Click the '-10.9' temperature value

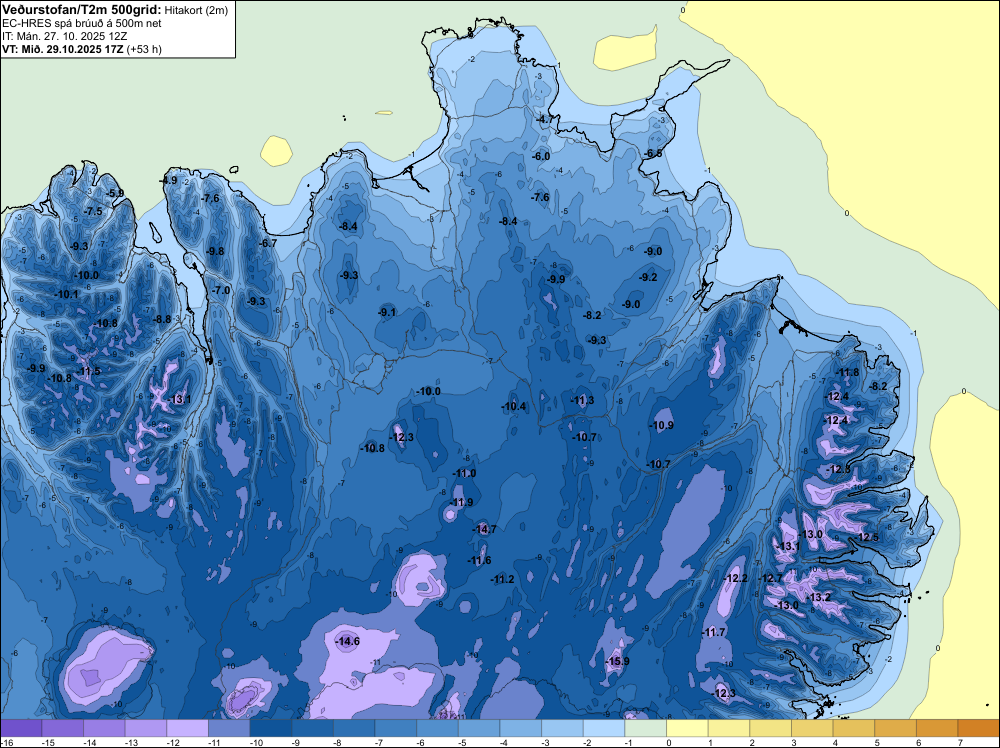[661, 425]
